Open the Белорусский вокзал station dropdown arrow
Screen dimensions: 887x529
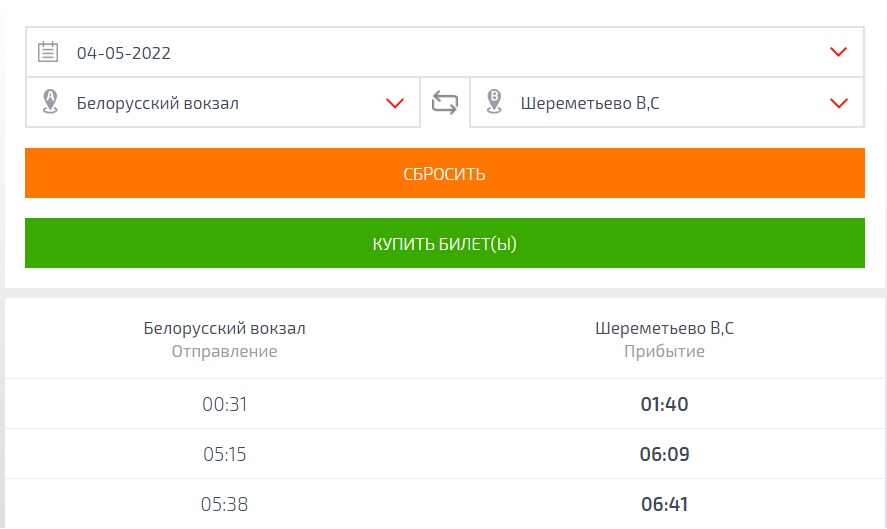pos(394,103)
